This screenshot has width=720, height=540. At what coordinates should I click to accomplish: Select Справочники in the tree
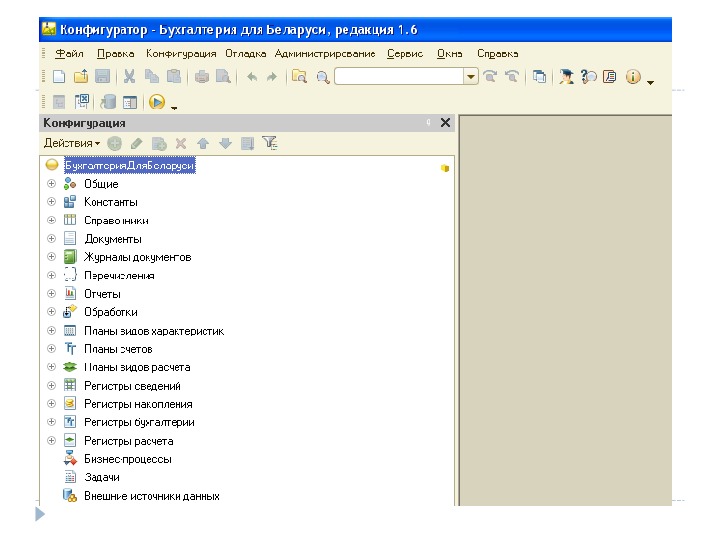tap(116, 220)
